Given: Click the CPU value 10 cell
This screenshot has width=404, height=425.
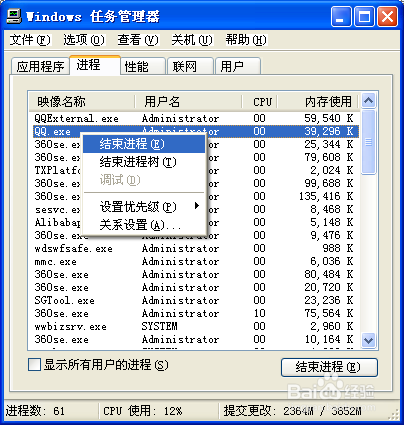Looking at the screenshot, I should click(x=259, y=313).
